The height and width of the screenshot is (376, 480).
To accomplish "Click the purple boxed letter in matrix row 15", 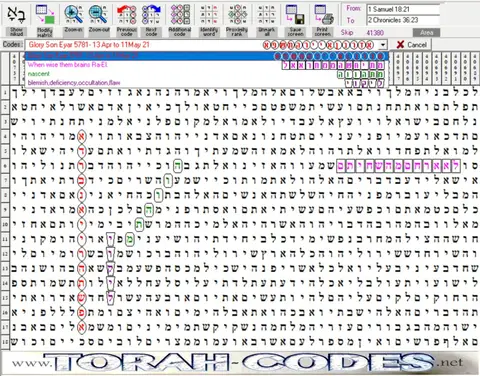I will (x=110, y=298).
